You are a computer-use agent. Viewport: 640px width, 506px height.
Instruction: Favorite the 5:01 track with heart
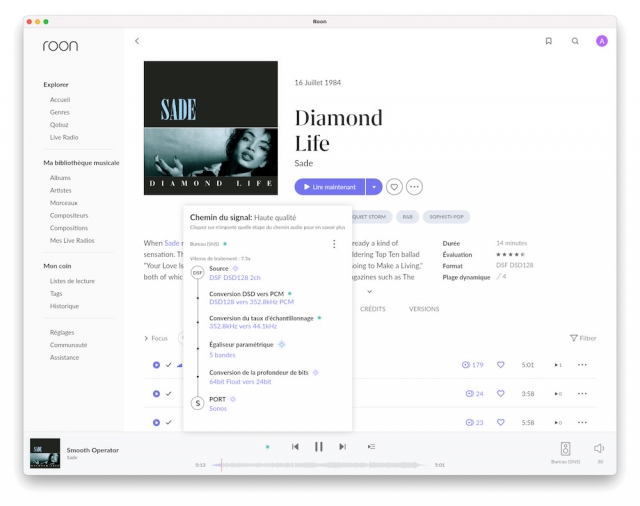point(501,365)
